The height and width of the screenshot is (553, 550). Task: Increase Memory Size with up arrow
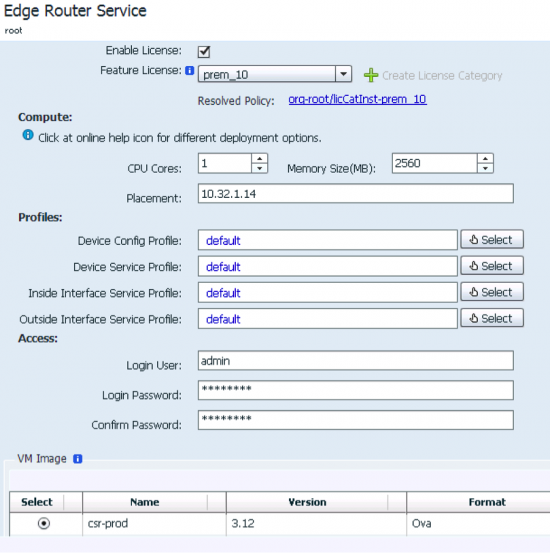[x=485, y=158]
